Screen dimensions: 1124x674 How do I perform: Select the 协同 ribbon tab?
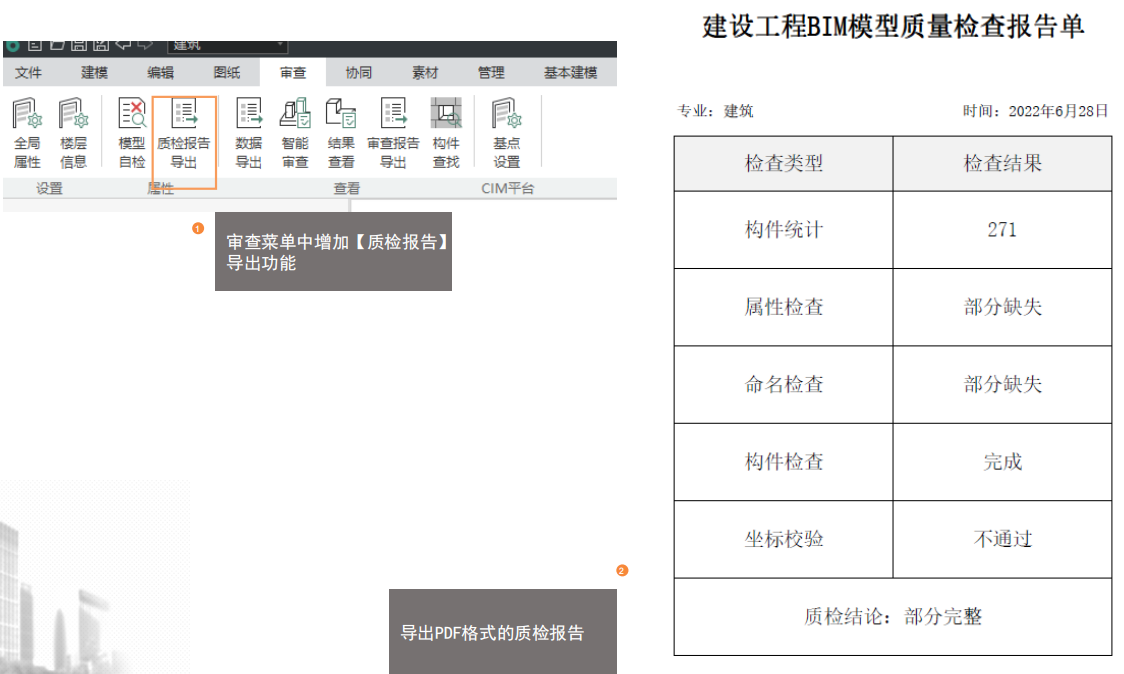point(359,73)
